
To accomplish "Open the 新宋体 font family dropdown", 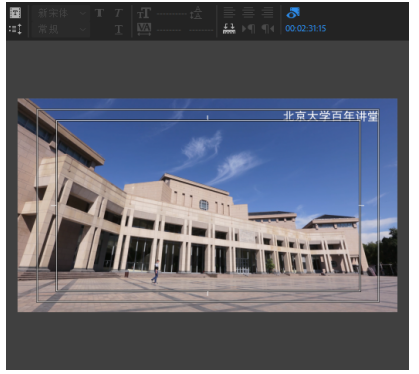I will coord(61,13).
